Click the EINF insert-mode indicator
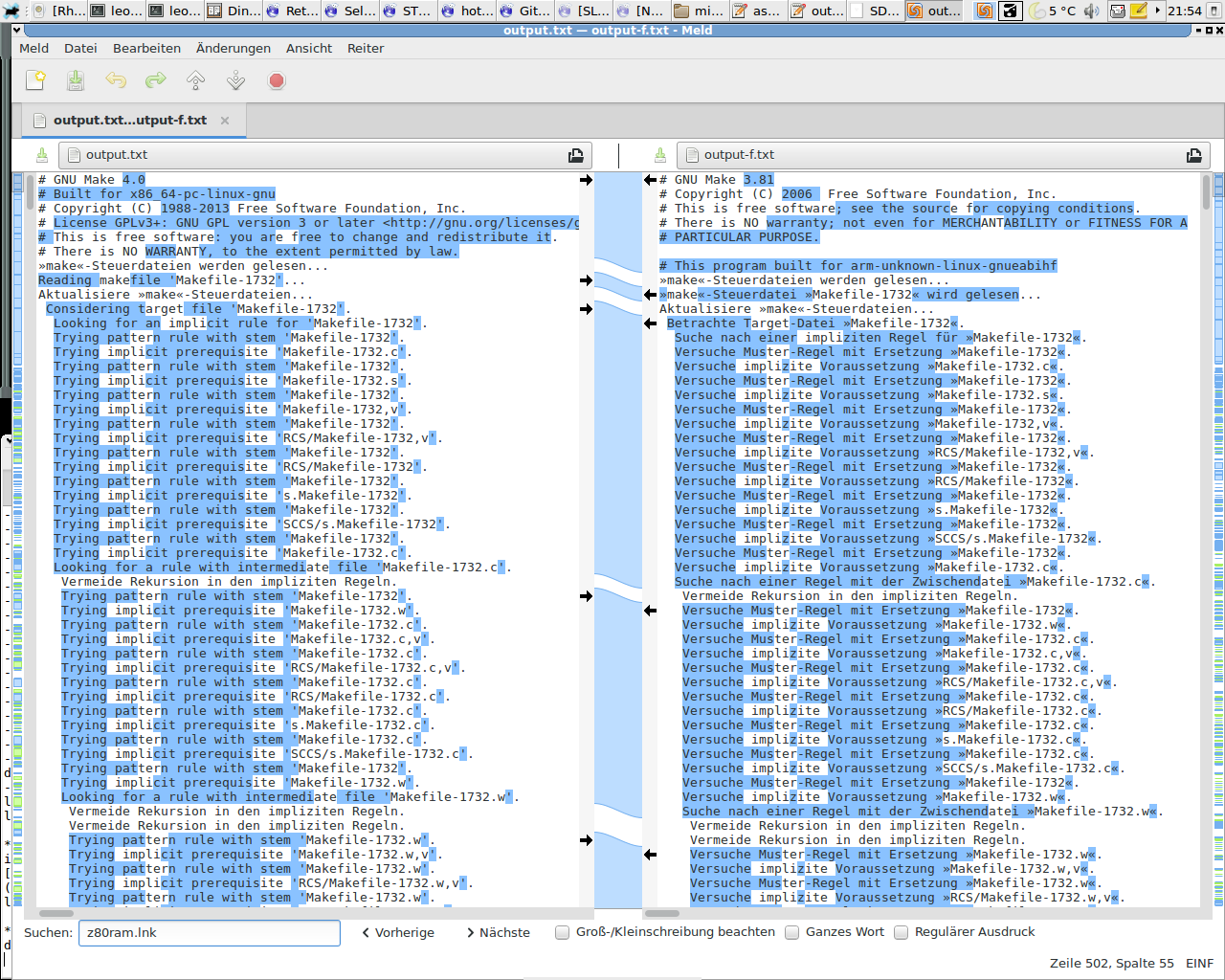The width and height of the screenshot is (1225, 980). click(x=1200, y=964)
